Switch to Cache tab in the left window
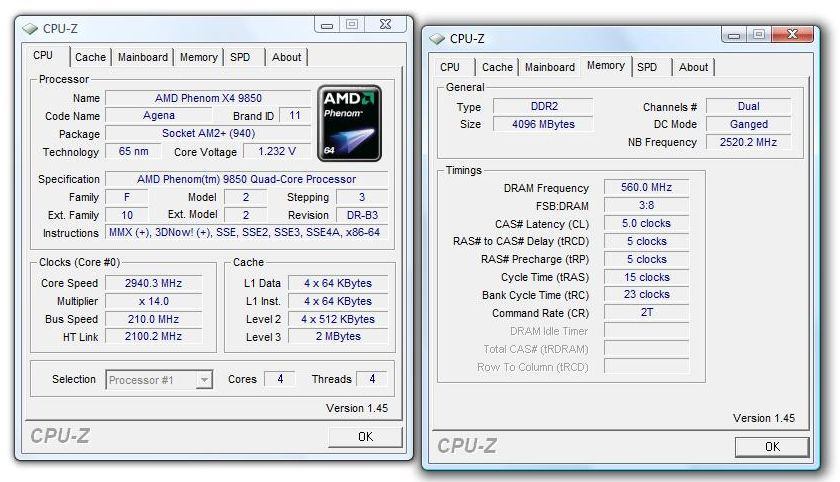The height and width of the screenshot is (482, 840). (x=91, y=57)
